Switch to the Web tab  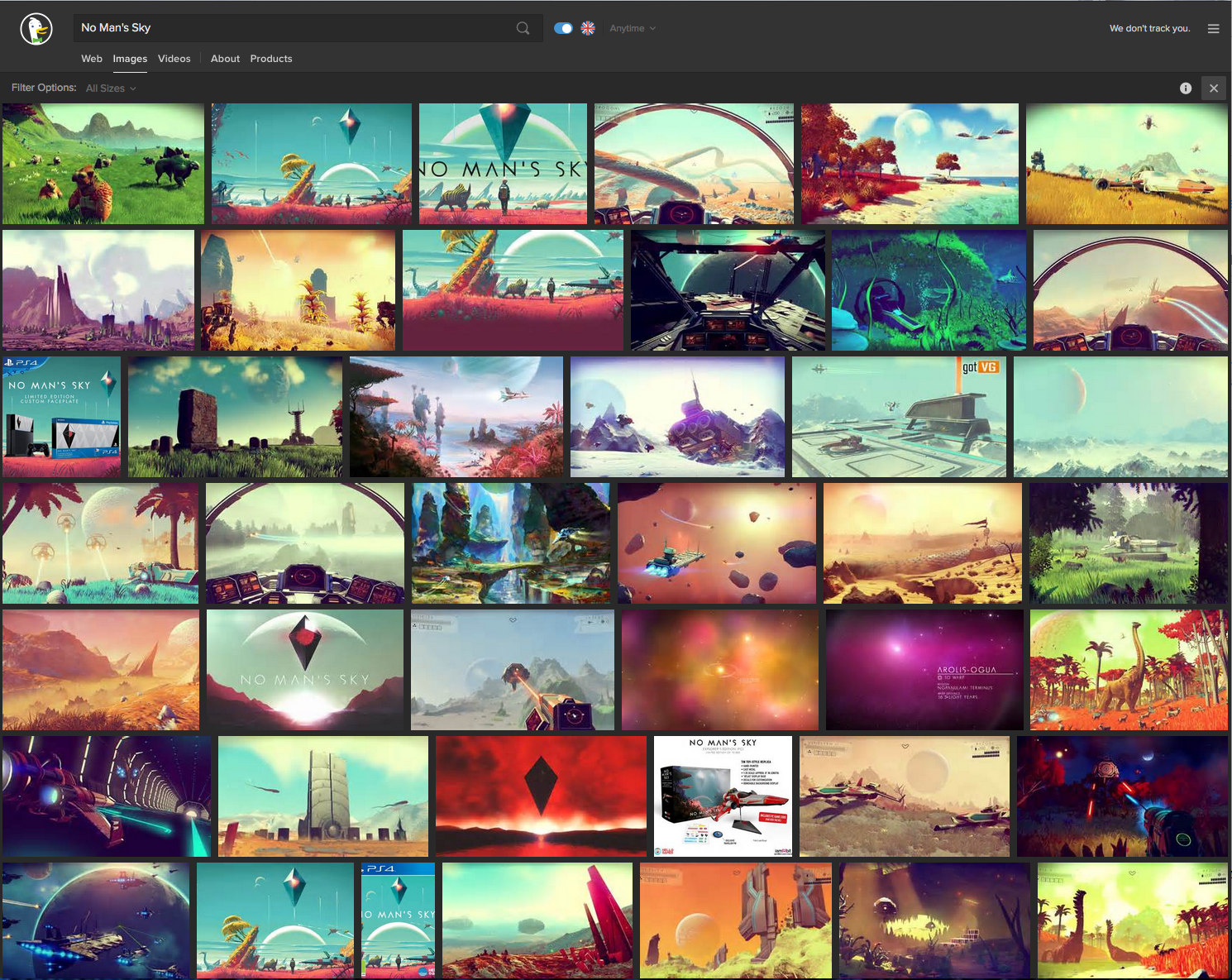[92, 59]
